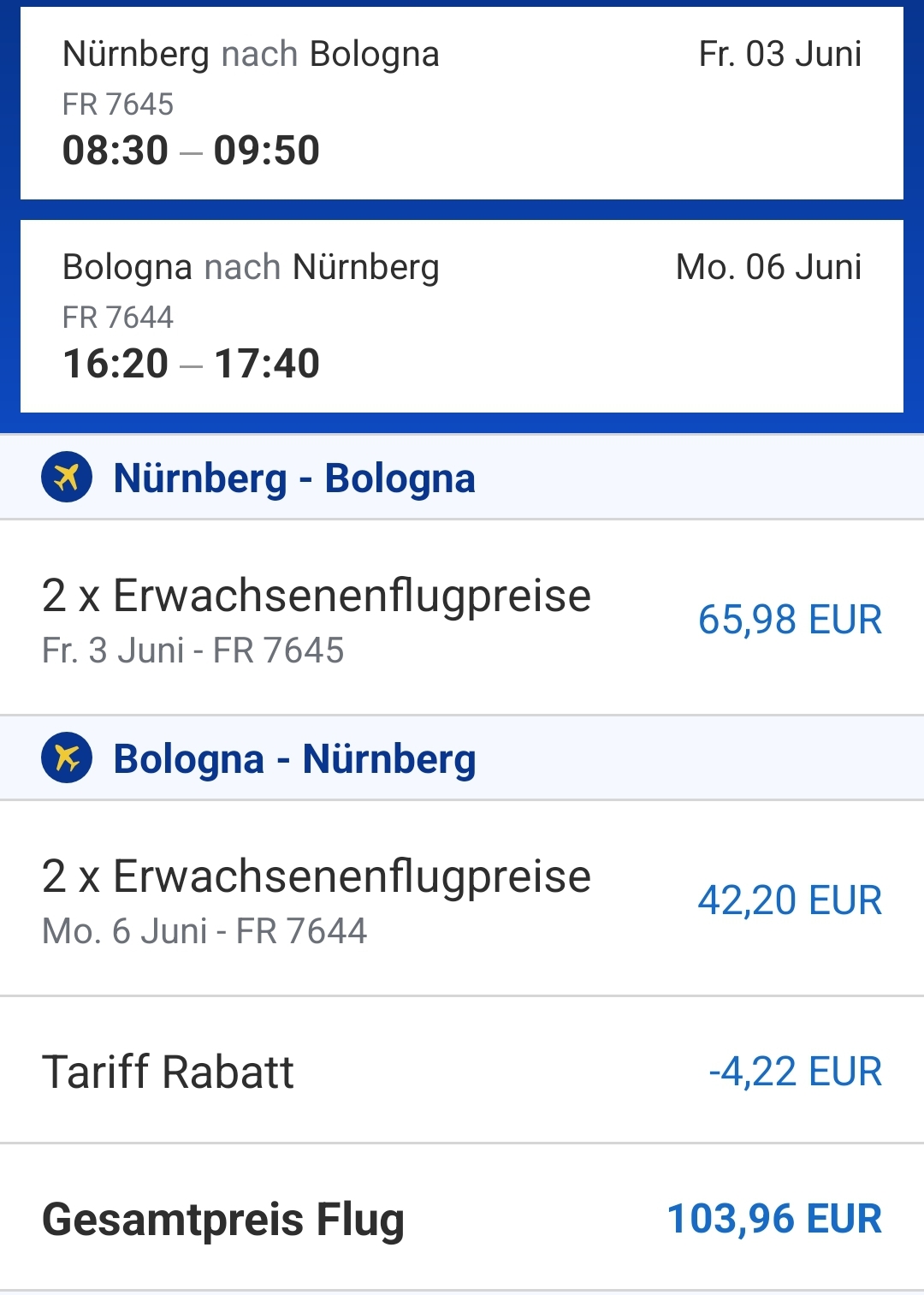Tap the return plane icon beside Bologna - Nürnberg
924x1295 pixels.
[67, 757]
